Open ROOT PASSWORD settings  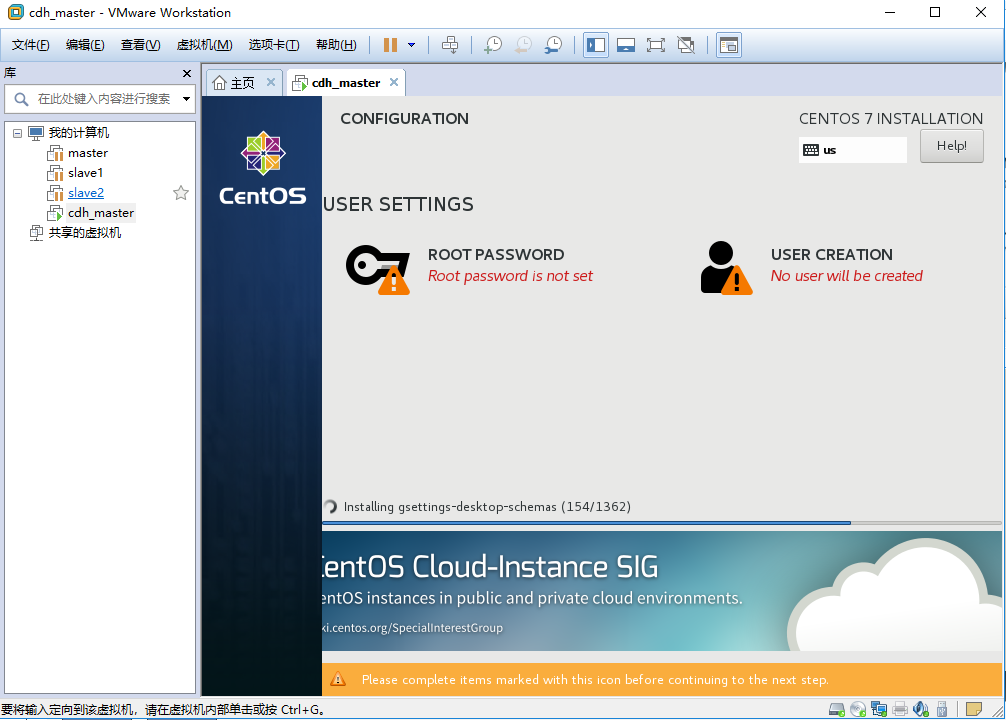tap(496, 255)
